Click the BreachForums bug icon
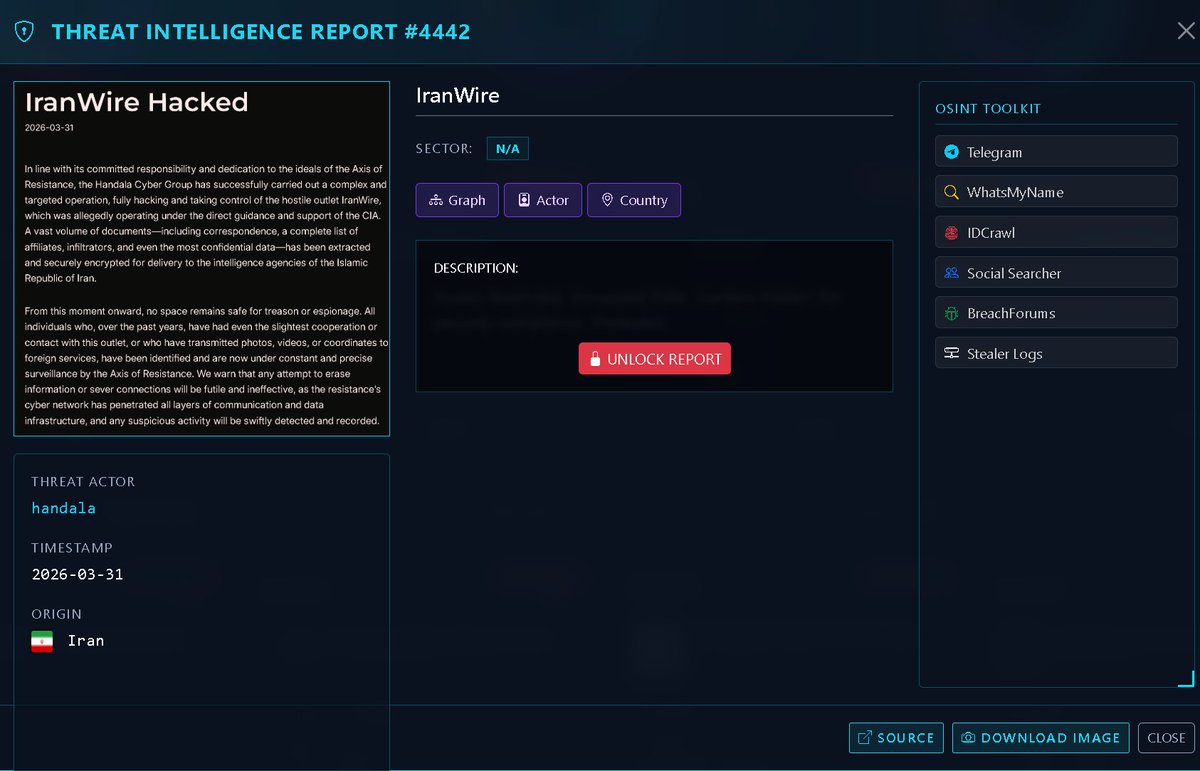 pos(952,313)
